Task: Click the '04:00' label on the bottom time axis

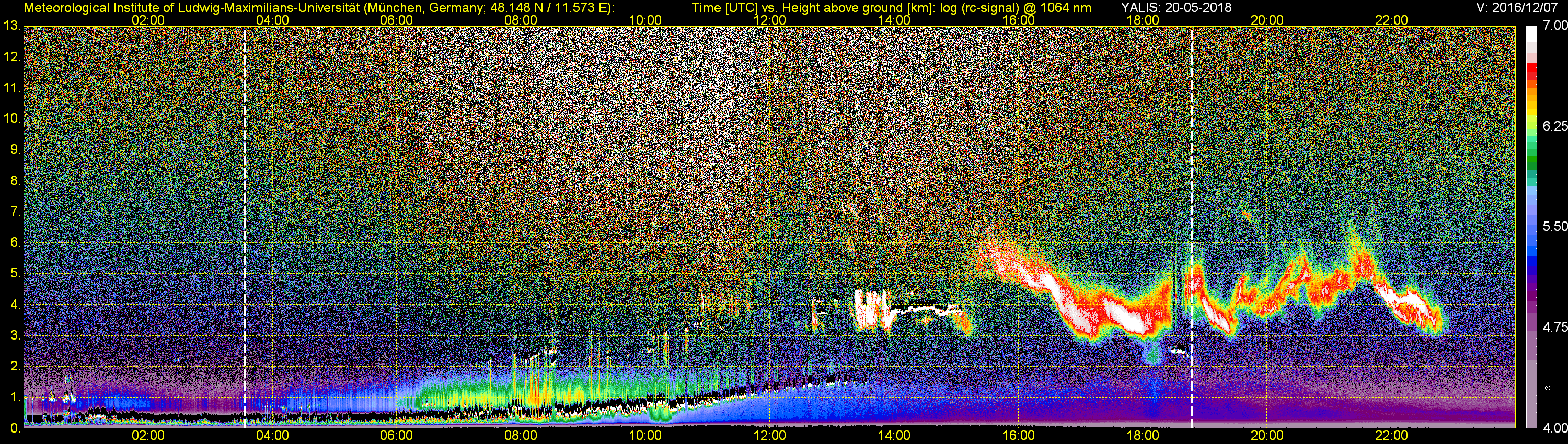Action: coord(272,436)
